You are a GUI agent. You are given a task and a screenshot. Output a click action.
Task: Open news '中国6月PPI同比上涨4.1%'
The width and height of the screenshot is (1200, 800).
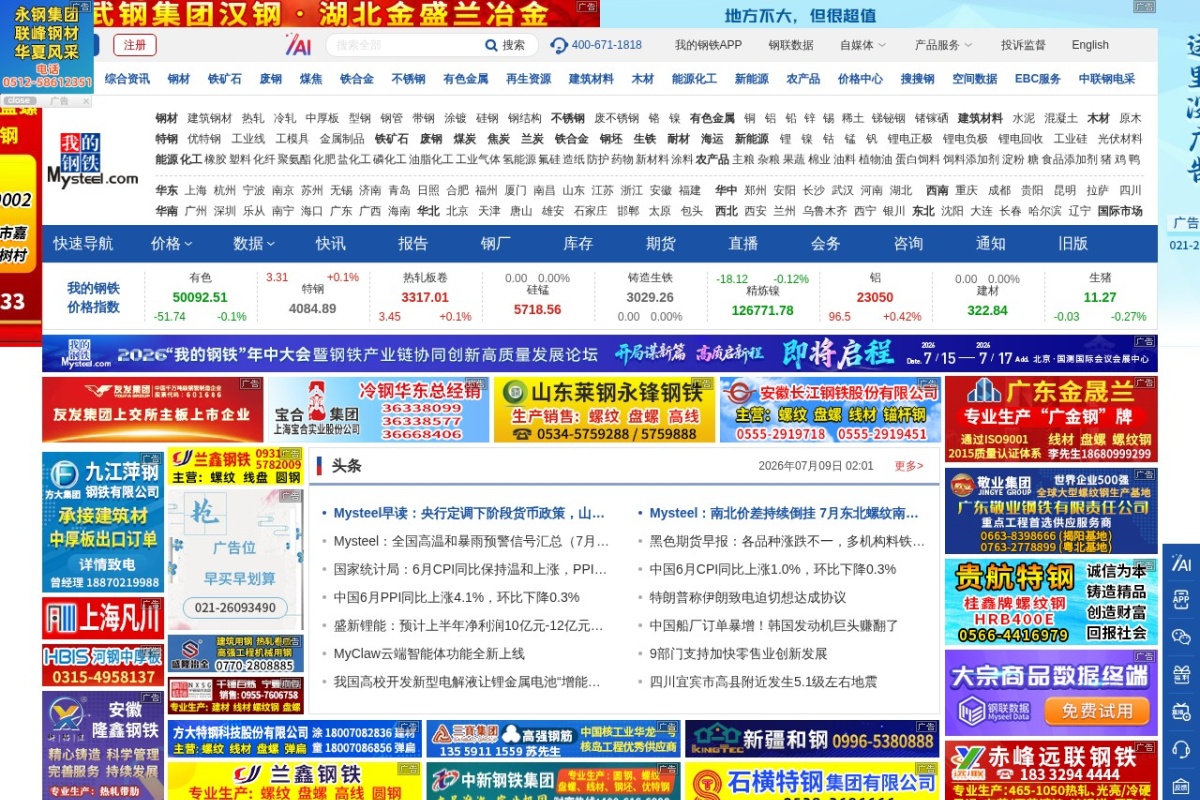(x=456, y=597)
